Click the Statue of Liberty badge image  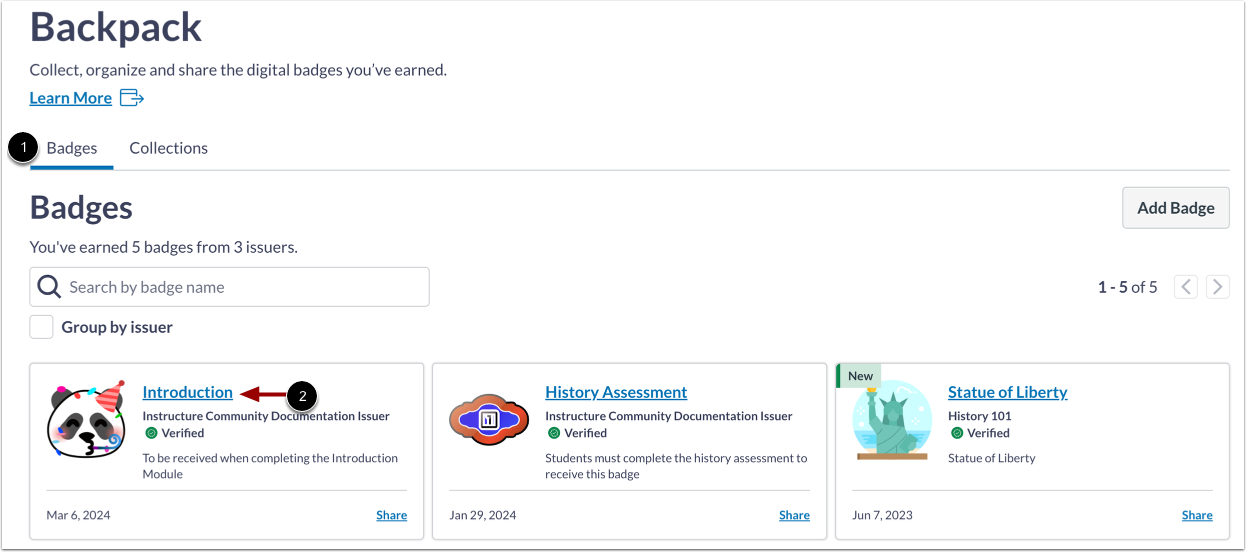point(891,420)
